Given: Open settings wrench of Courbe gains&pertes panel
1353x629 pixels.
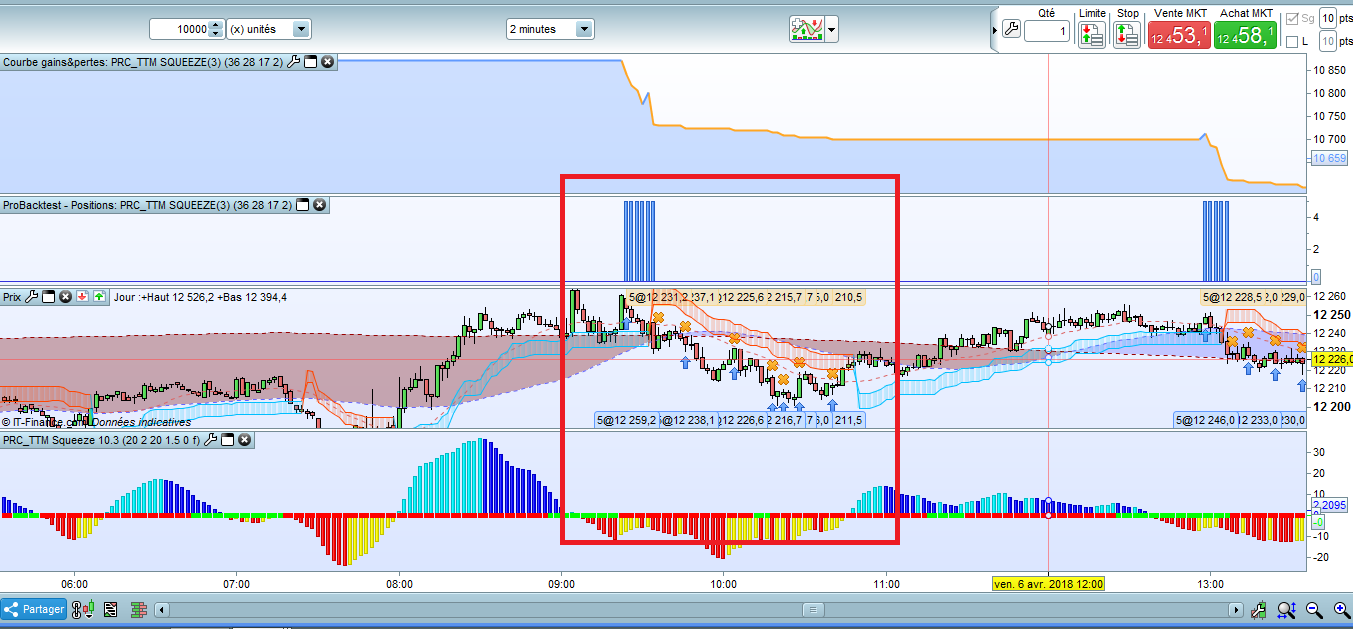Looking at the screenshot, I should point(293,62).
